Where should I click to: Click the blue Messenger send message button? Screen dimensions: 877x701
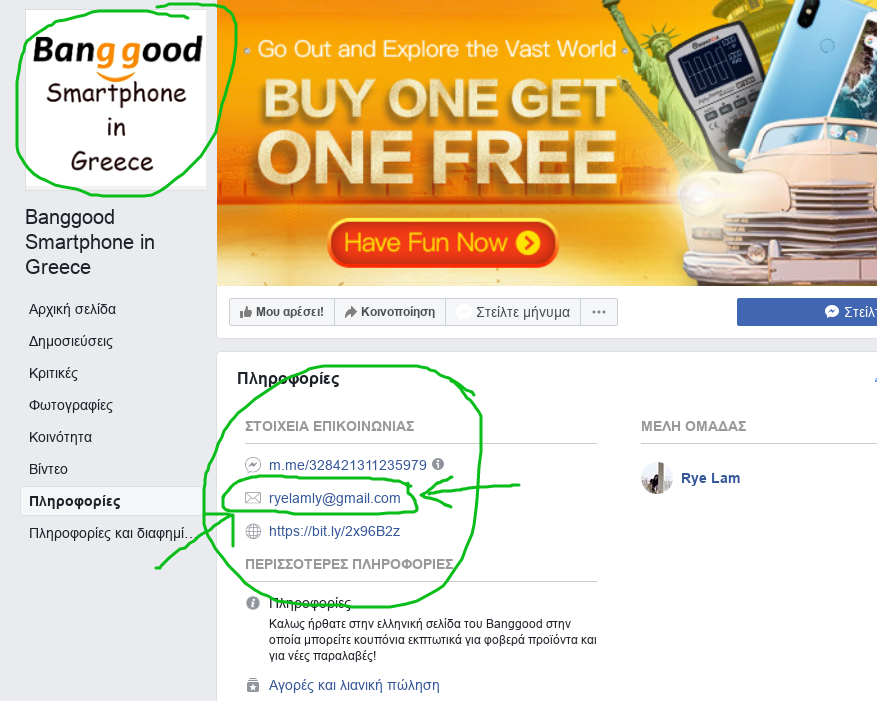point(807,312)
